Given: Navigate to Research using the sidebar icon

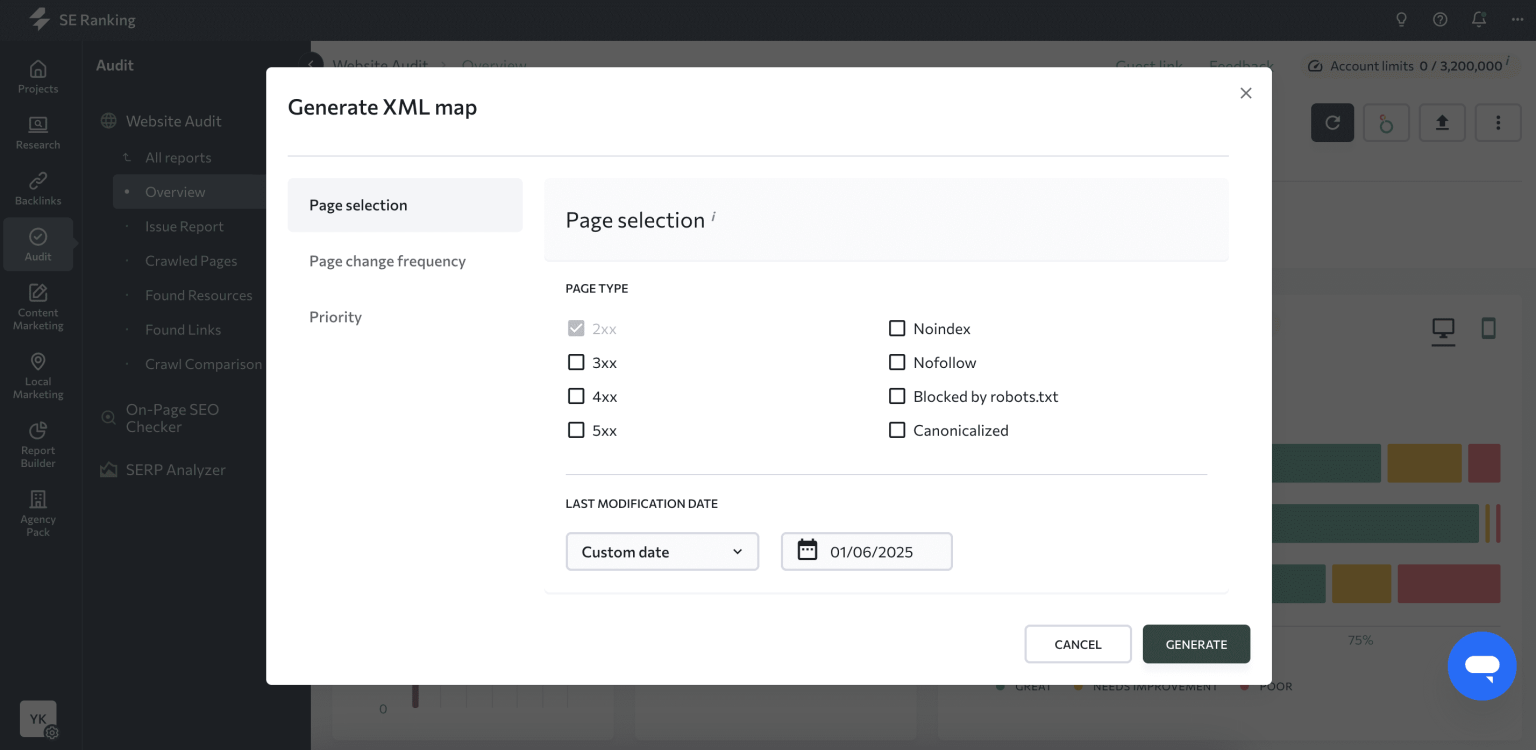Looking at the screenshot, I should click(37, 131).
